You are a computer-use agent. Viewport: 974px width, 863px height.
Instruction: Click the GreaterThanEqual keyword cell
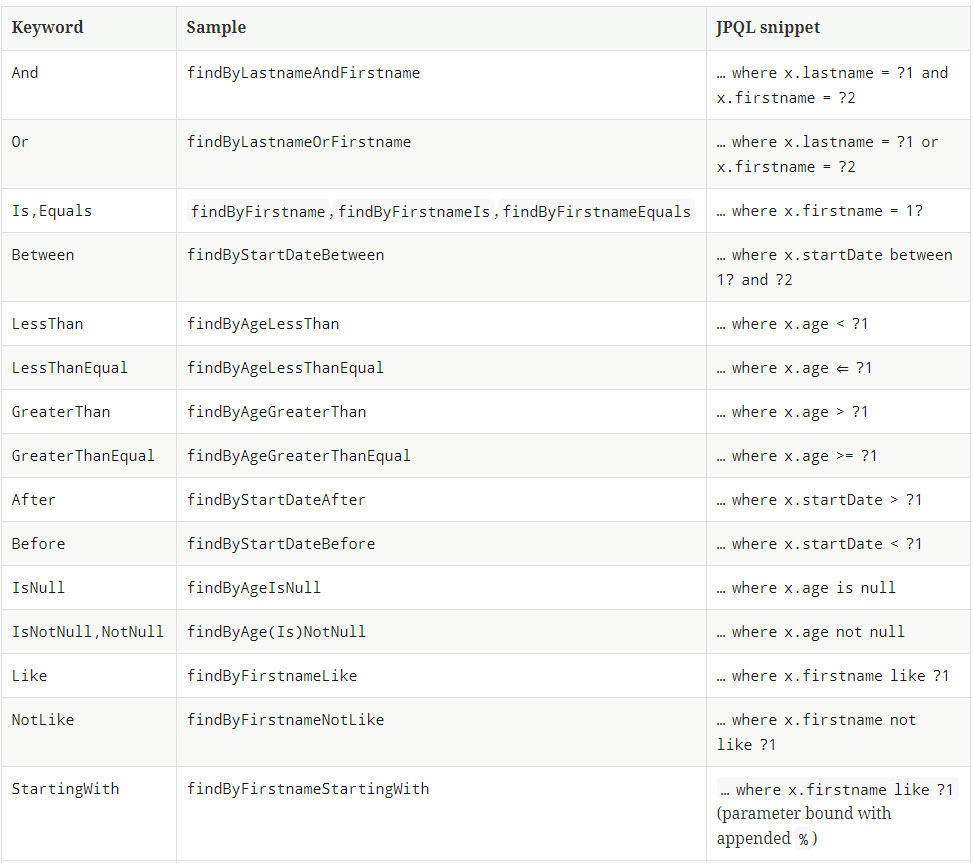pos(83,456)
